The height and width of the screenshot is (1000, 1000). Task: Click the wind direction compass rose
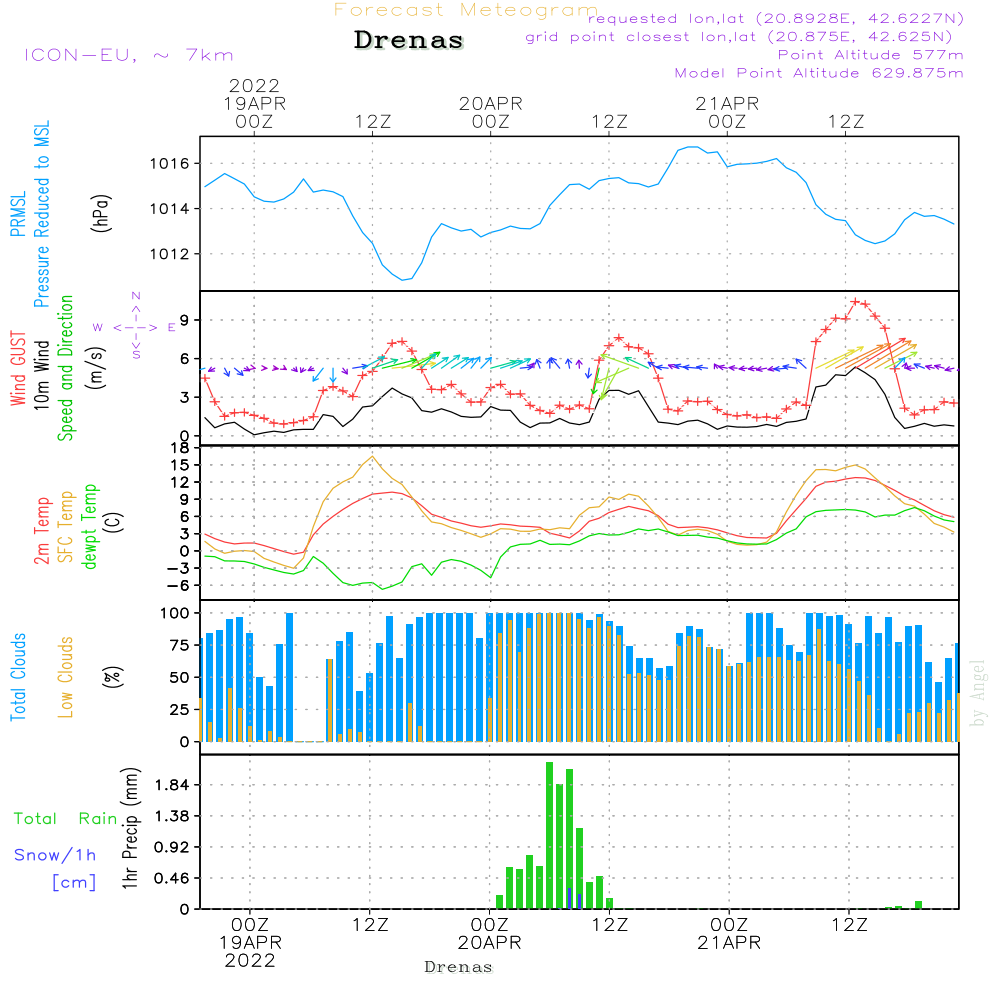136,326
